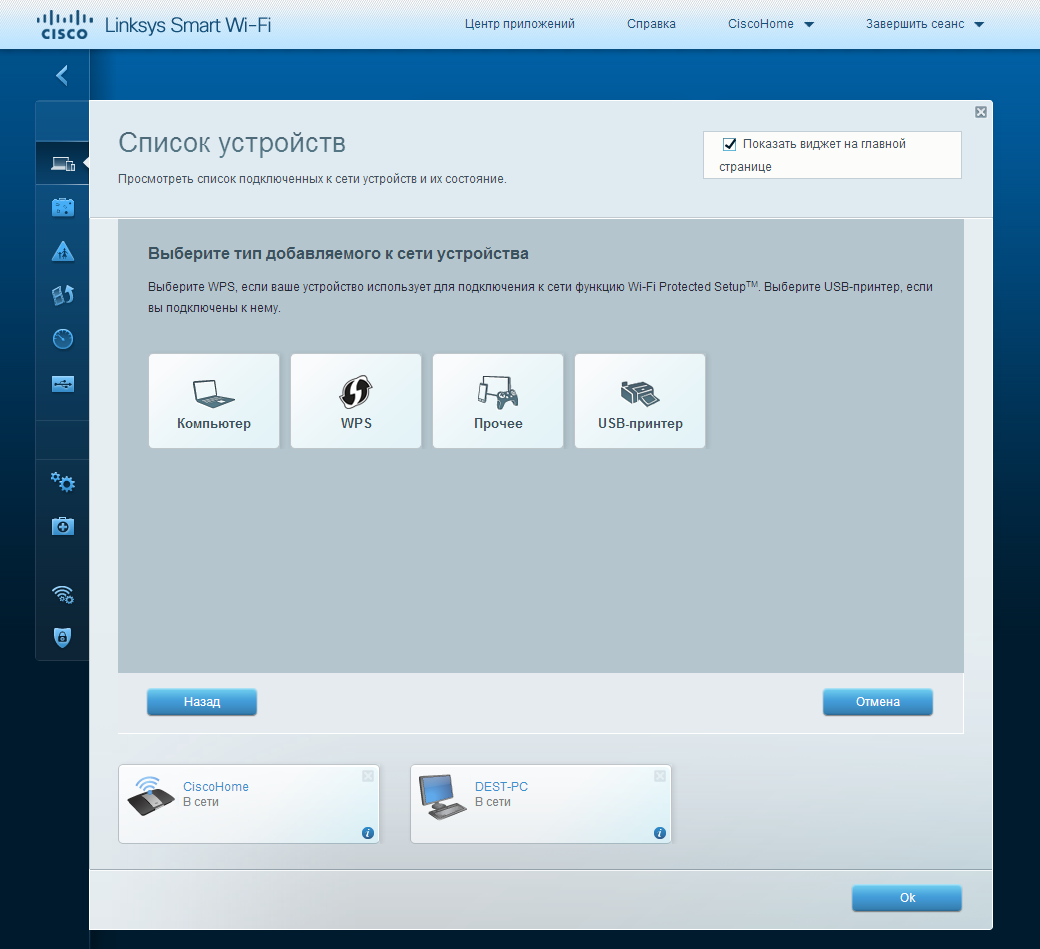Open the Security shield sidebar icon
Screen dimensions: 1040x949
62,637
